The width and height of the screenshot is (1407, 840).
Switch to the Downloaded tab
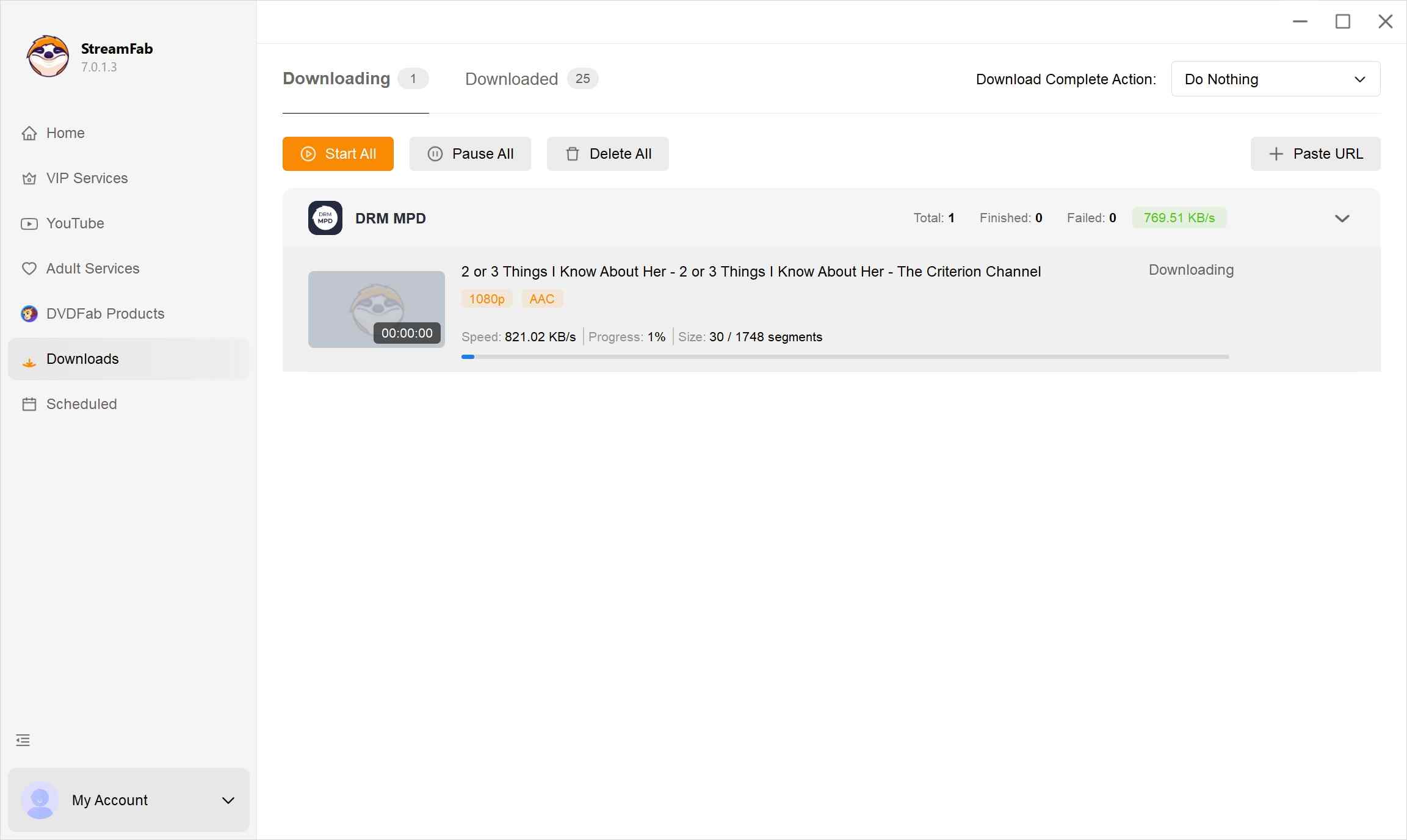coord(511,79)
